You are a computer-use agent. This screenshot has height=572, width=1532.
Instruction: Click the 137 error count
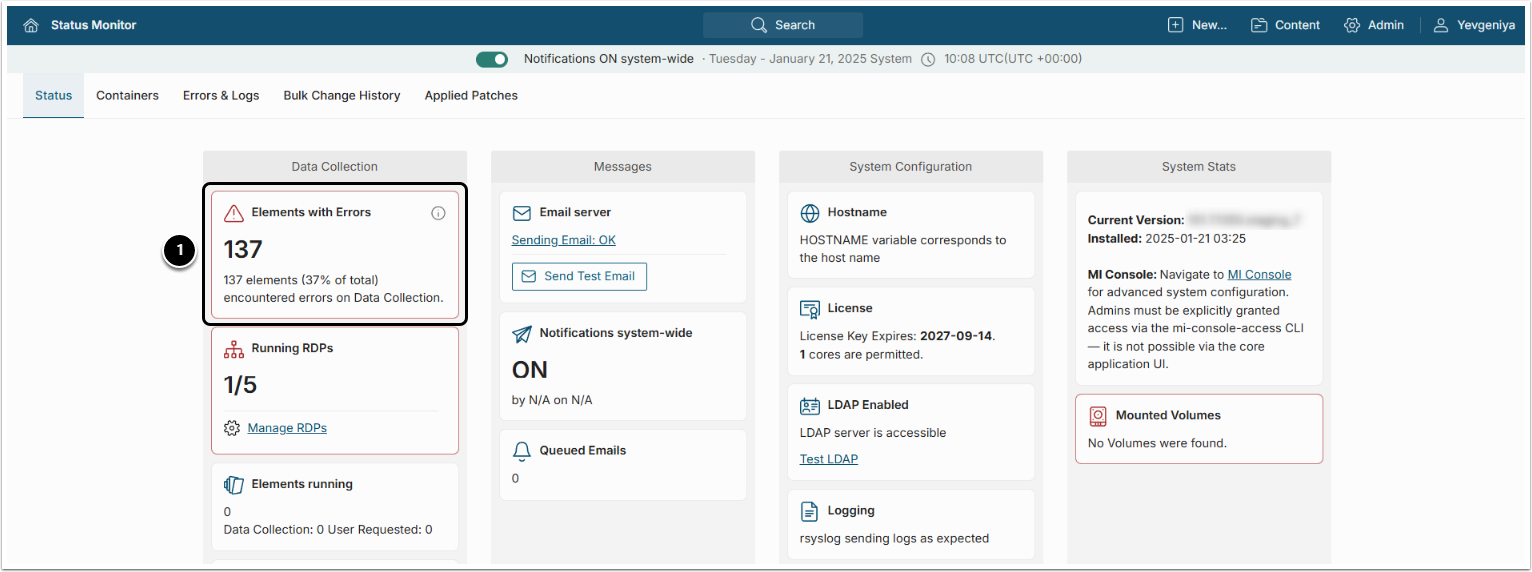(x=243, y=249)
